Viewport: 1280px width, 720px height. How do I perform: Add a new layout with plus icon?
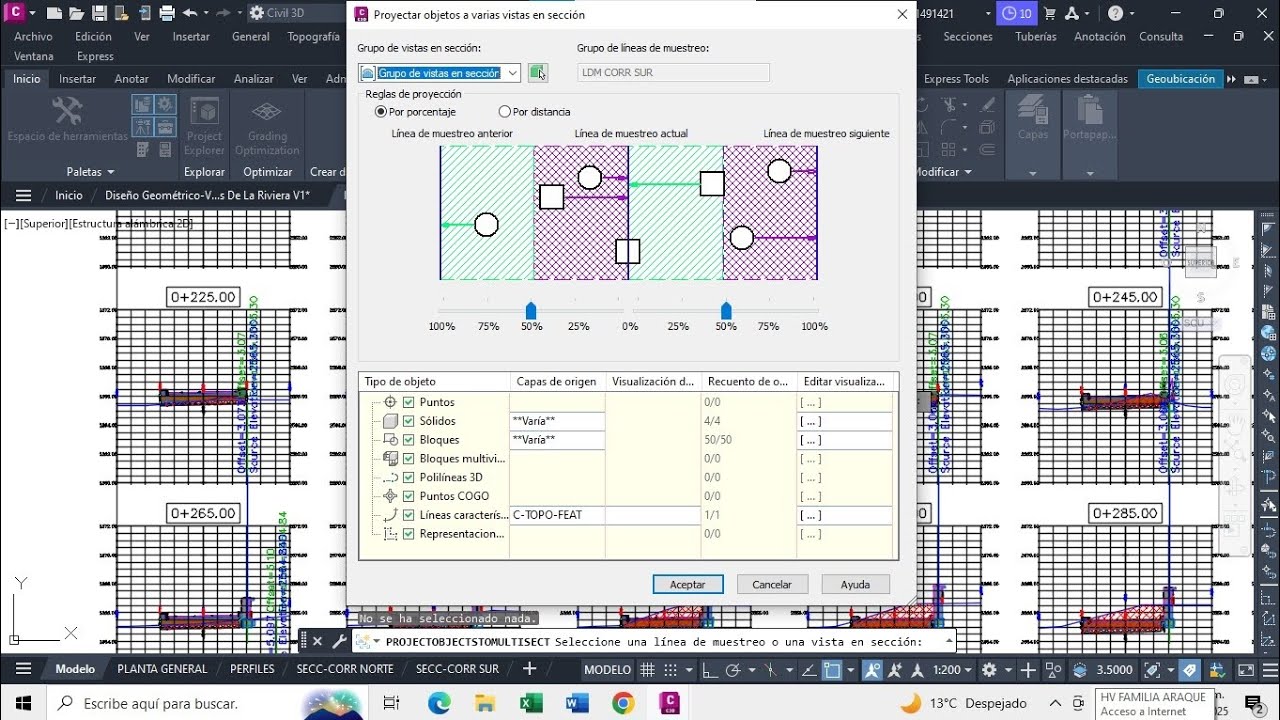point(530,669)
